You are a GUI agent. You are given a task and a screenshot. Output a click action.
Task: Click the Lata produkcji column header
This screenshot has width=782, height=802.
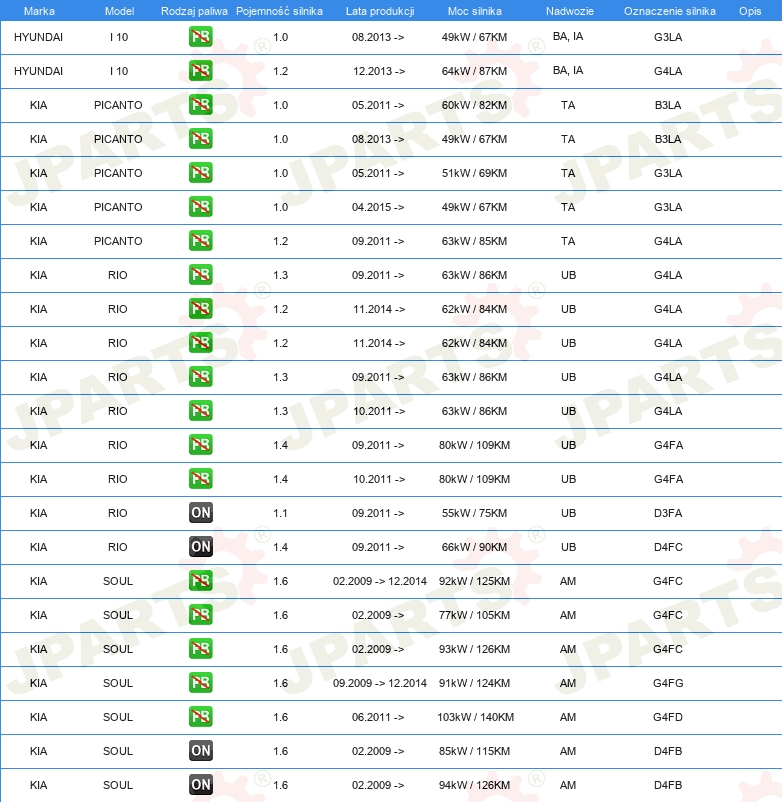380,11
